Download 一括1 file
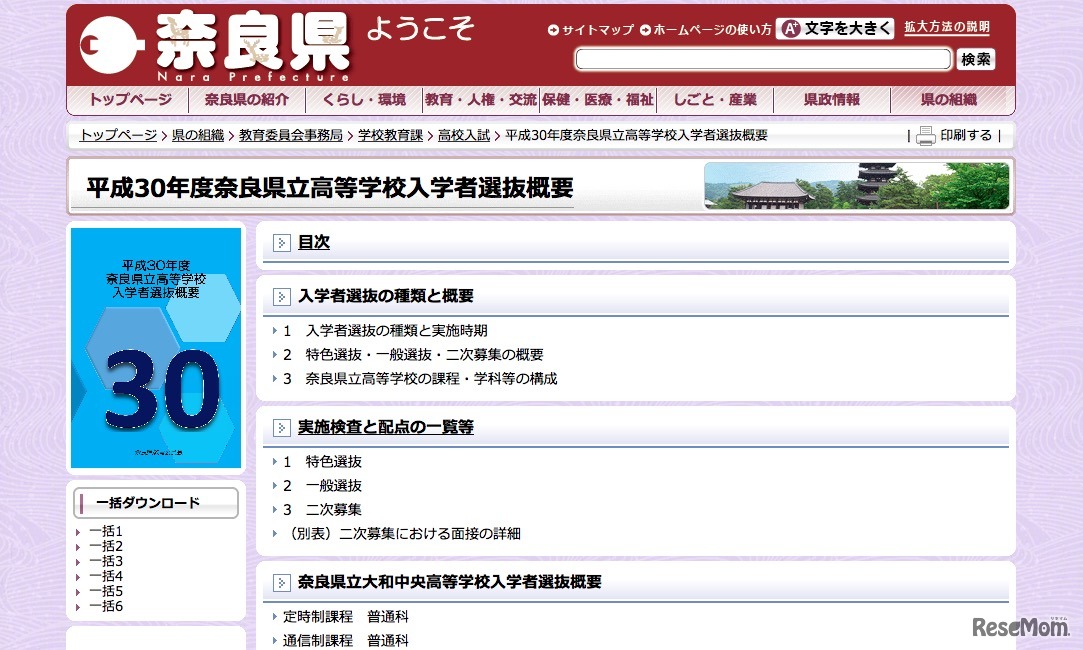Viewport: 1083px width, 650px height. (106, 531)
